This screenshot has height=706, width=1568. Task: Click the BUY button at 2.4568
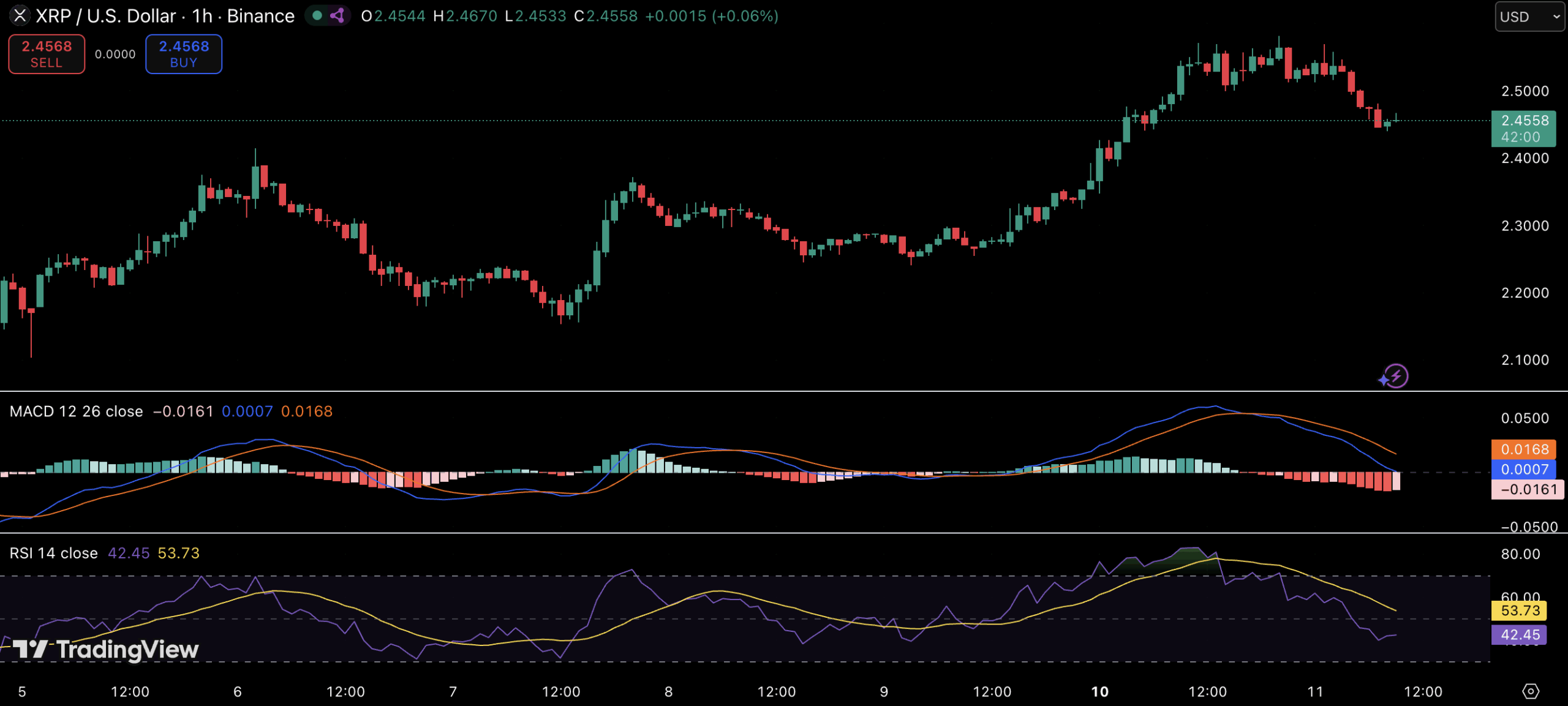[184, 54]
